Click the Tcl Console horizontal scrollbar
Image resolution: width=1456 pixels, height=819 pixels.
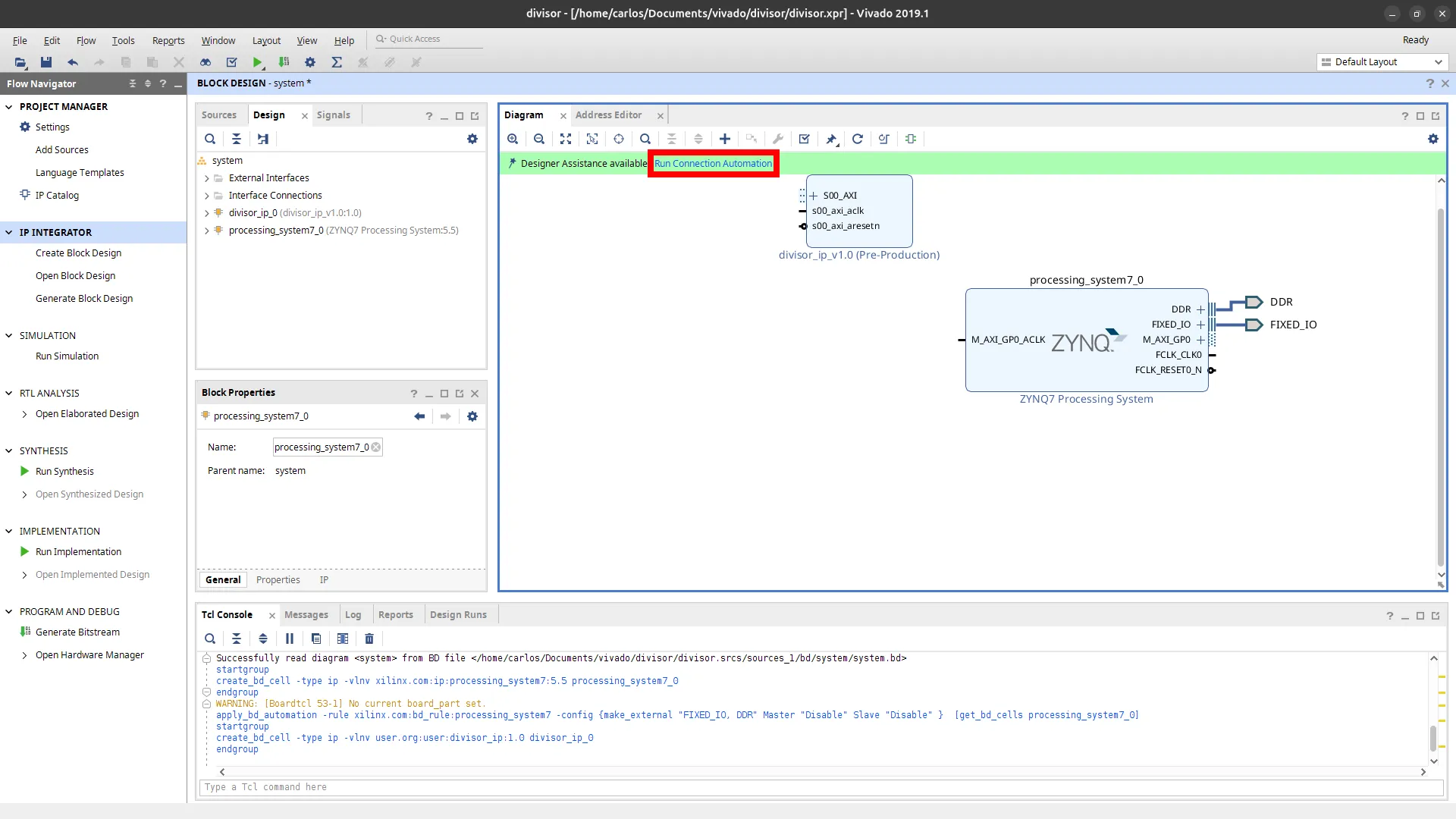pos(822,772)
